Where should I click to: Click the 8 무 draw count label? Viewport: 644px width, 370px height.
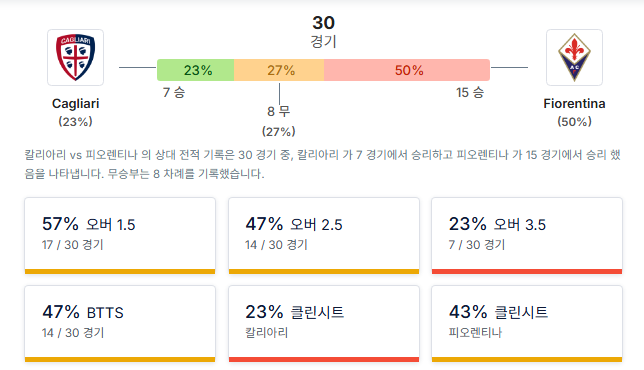tap(278, 111)
